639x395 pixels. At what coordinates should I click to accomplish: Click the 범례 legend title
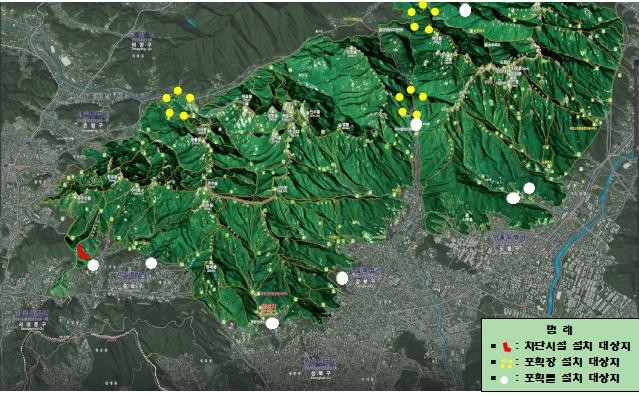[x=560, y=330]
